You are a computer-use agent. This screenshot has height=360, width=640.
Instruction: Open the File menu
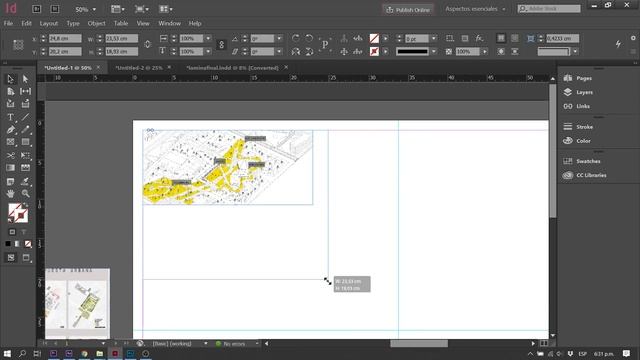pyautogui.click(x=8, y=23)
